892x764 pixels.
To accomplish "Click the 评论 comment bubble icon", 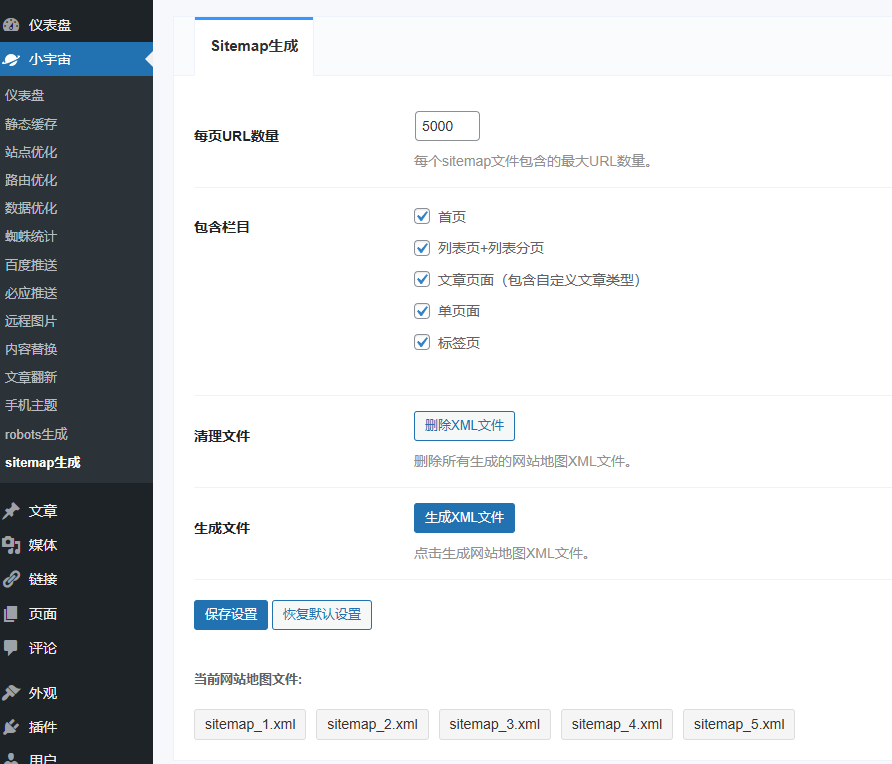I will click(x=11, y=648).
